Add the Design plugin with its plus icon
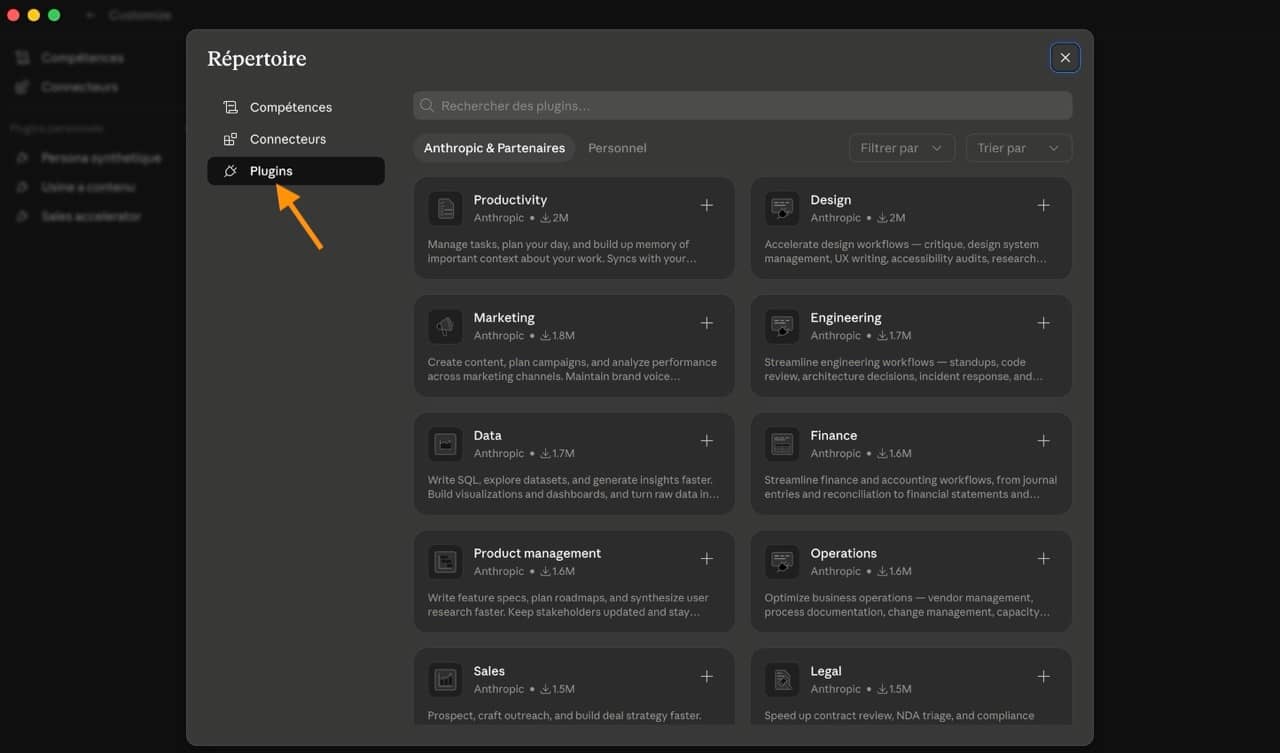This screenshot has width=1280, height=753. (x=1043, y=205)
